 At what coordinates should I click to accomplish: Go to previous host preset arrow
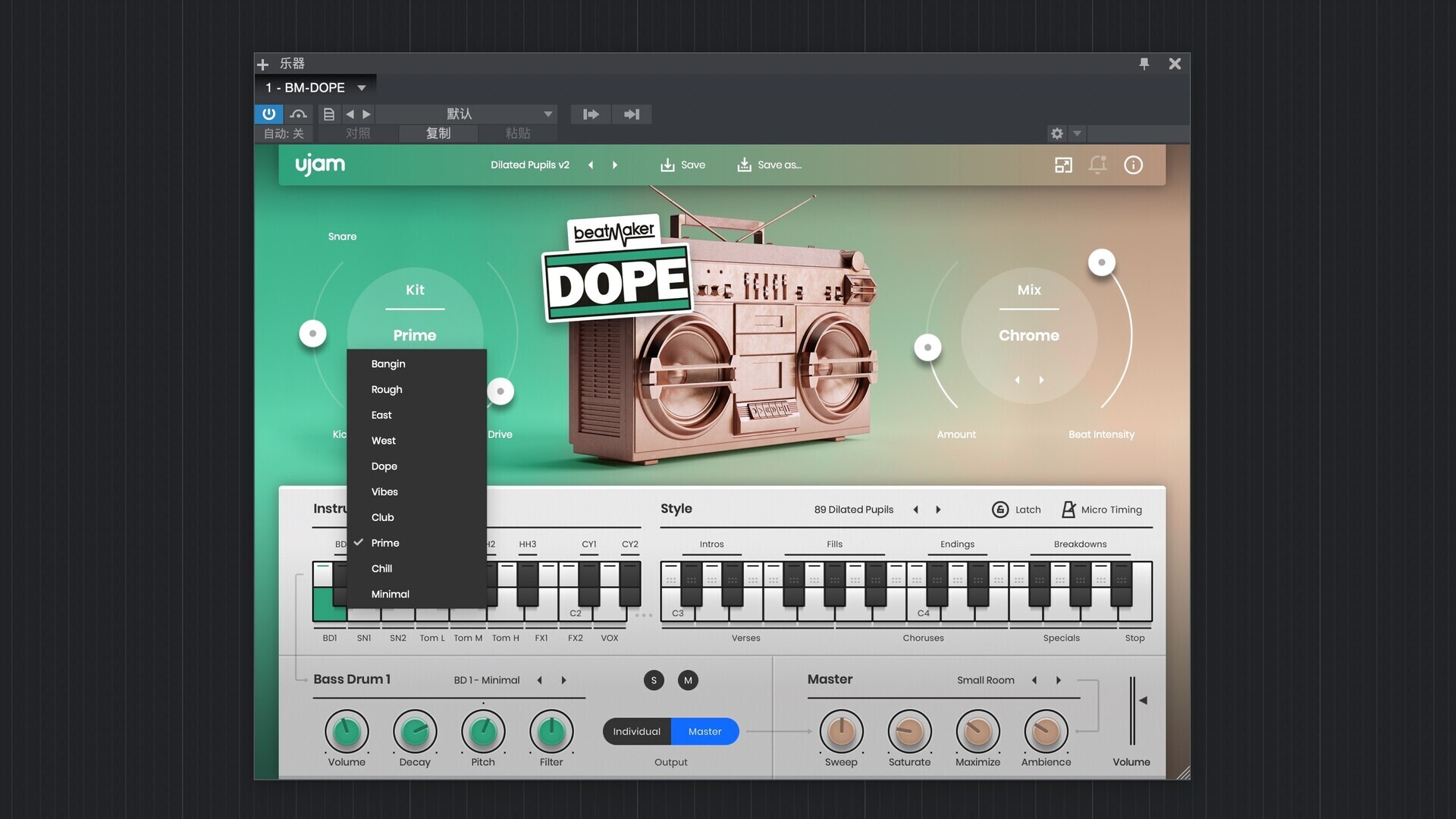click(350, 114)
